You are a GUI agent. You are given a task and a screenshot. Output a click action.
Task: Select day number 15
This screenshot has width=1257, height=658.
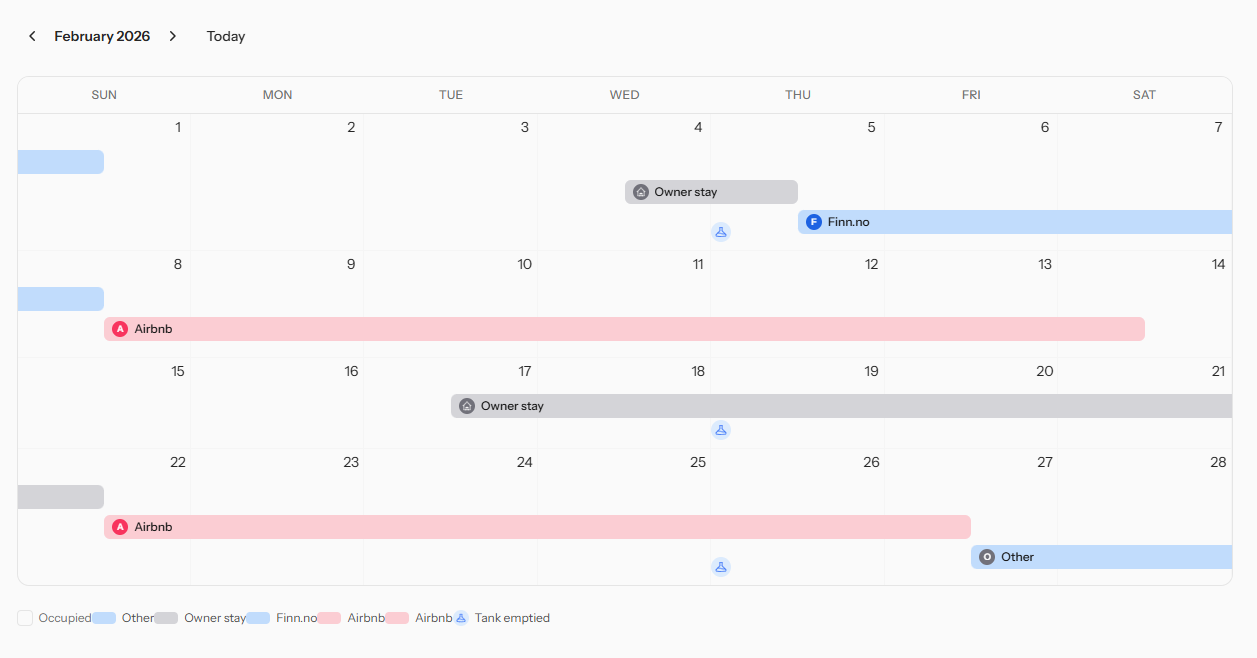(x=178, y=371)
